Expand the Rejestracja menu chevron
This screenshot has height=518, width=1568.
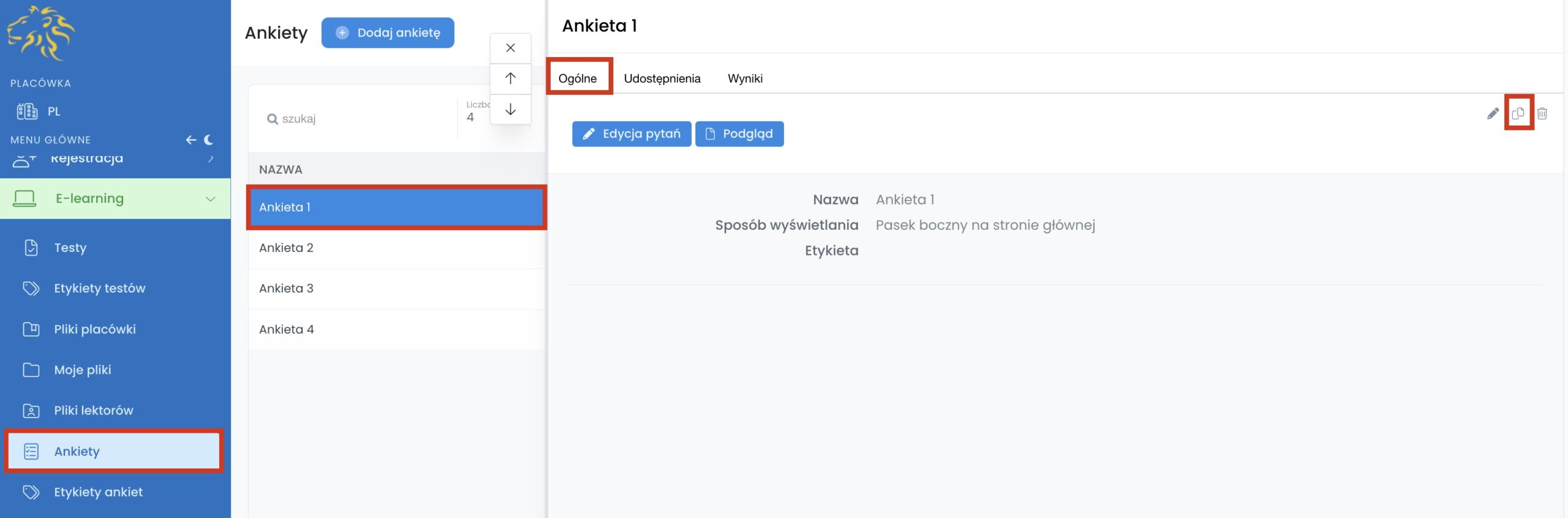(211, 159)
